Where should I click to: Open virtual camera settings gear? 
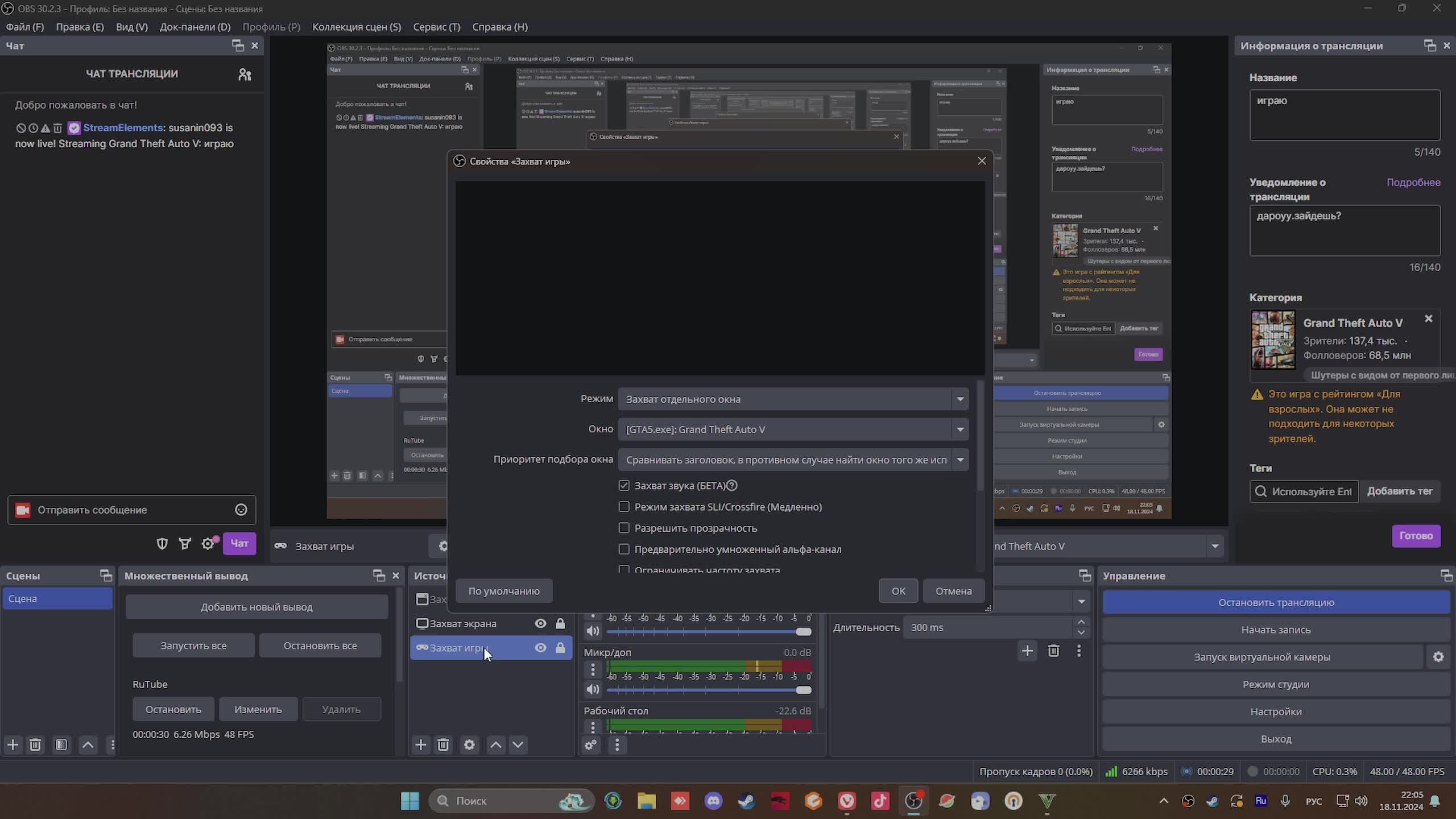(x=1438, y=657)
